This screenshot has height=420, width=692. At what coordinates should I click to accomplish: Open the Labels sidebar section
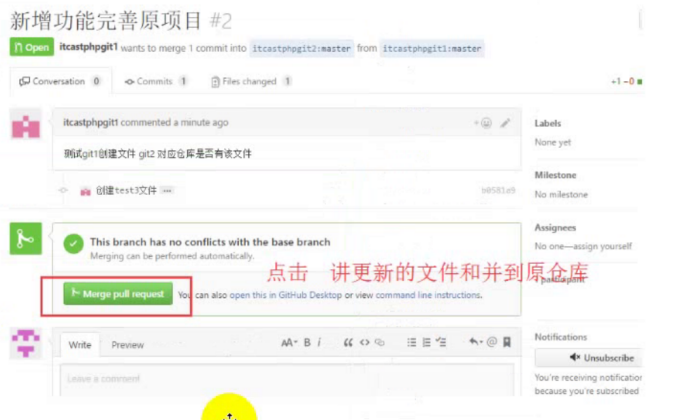[548, 124]
